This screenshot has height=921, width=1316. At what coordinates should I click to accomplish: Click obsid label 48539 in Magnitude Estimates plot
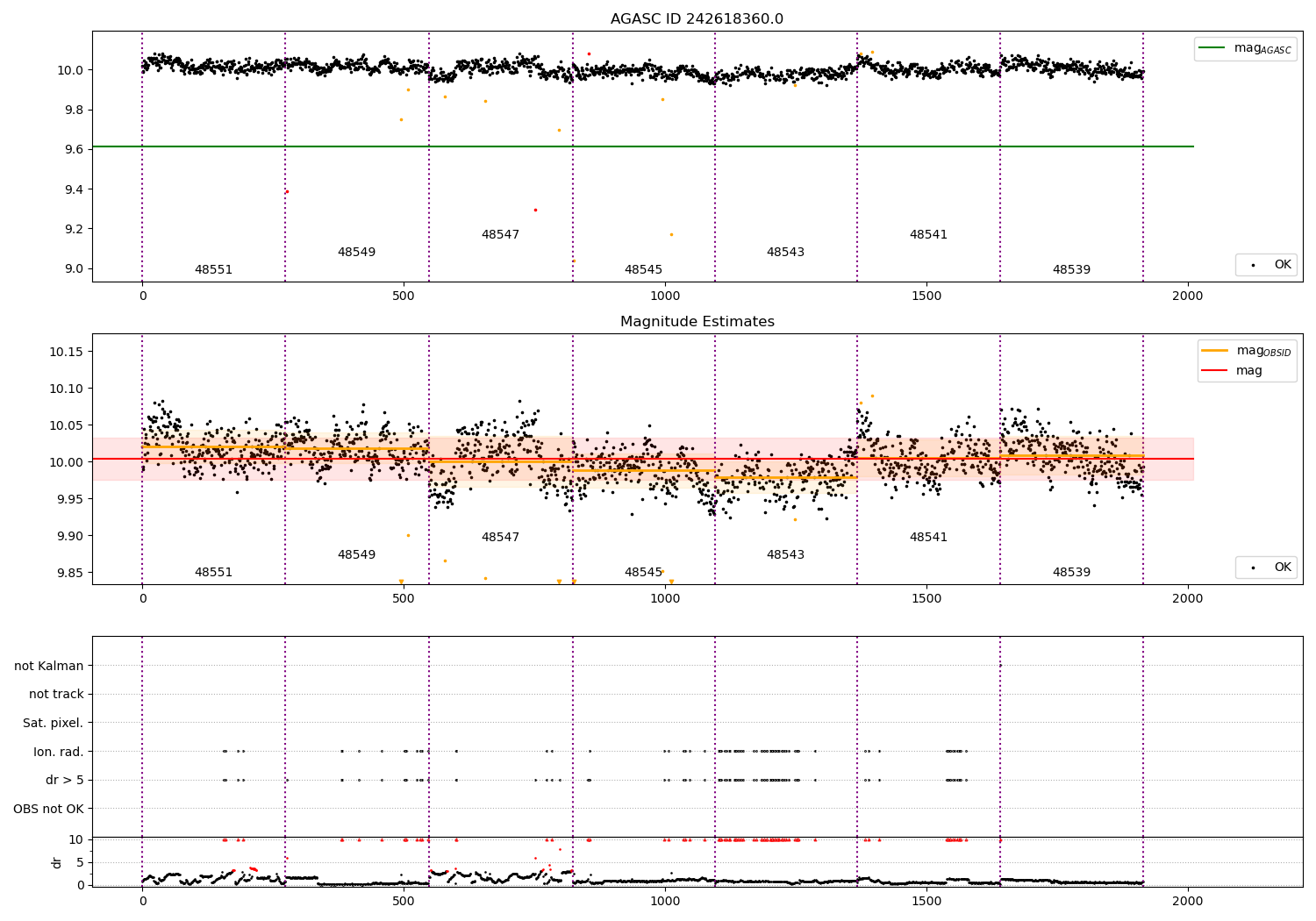(x=1071, y=573)
